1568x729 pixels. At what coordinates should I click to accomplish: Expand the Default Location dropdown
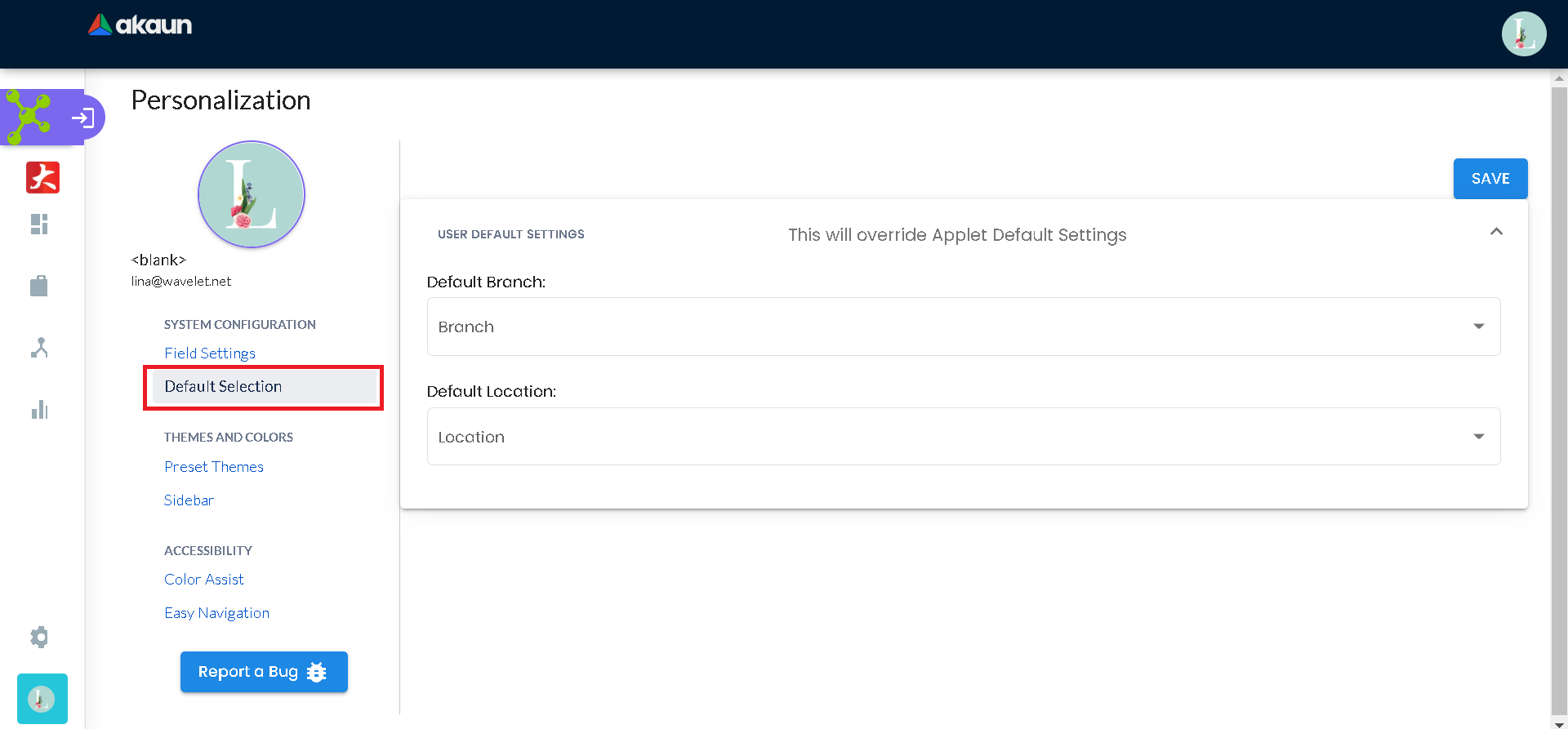tap(964, 437)
